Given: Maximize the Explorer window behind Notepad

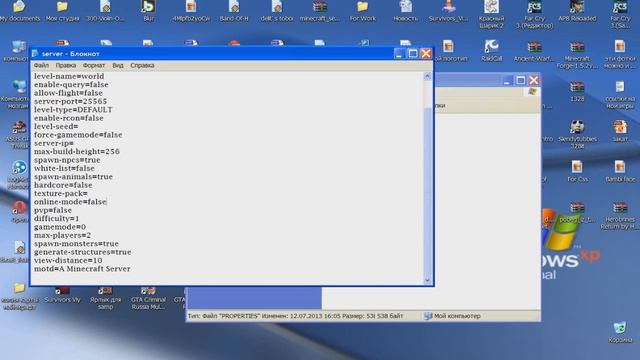Looking at the screenshot, I should [520, 80].
